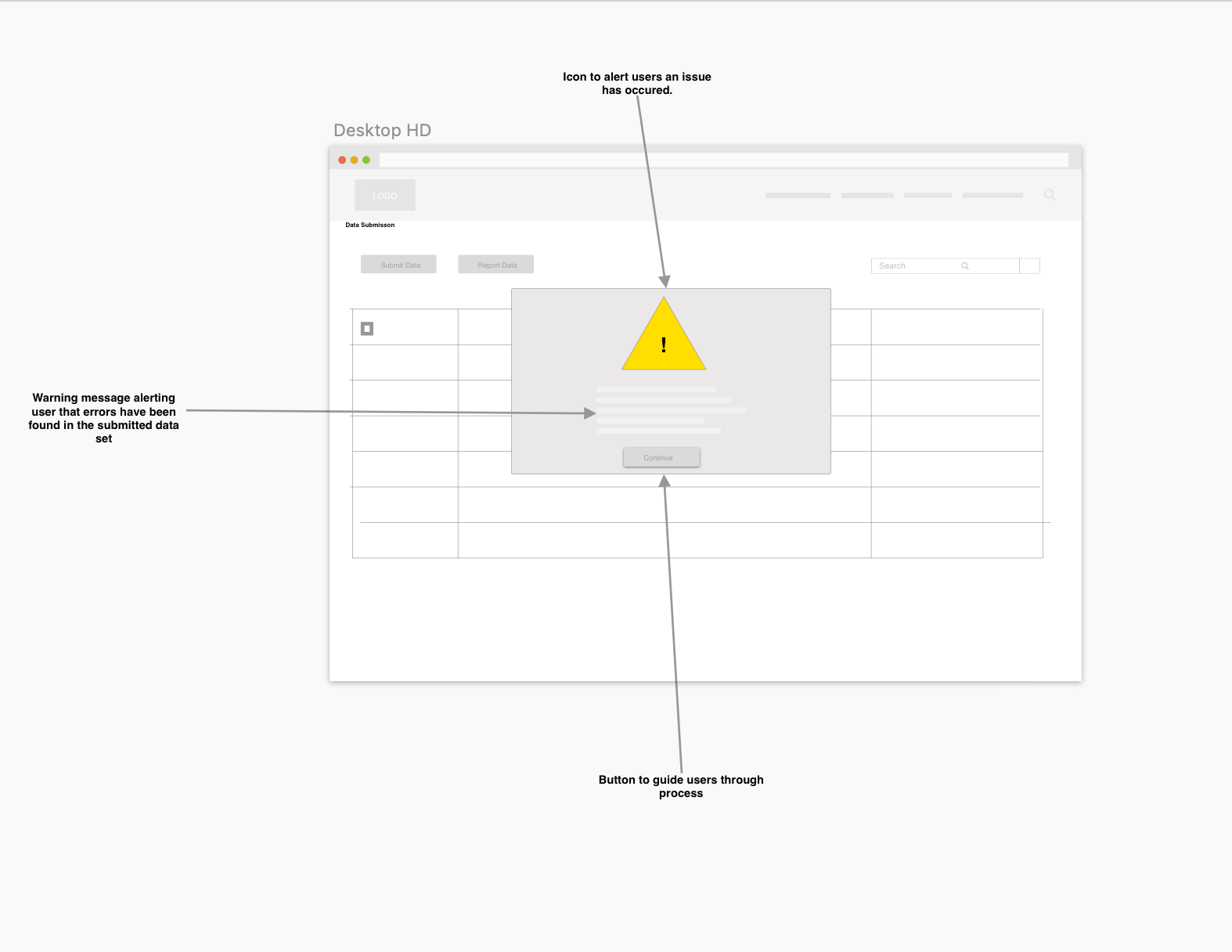Click the red close window dot
This screenshot has height=952, width=1232.
click(x=342, y=160)
